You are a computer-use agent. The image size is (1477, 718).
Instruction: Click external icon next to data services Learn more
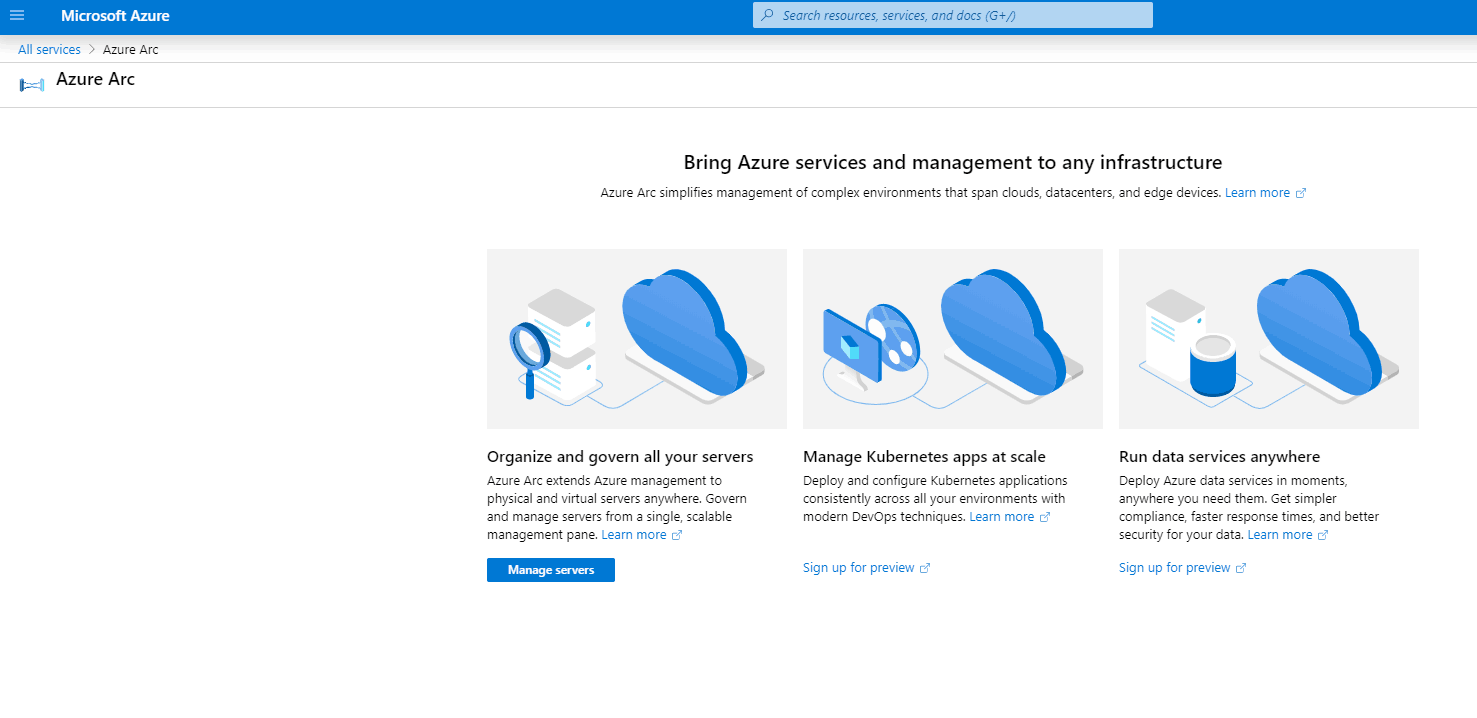(x=1323, y=535)
